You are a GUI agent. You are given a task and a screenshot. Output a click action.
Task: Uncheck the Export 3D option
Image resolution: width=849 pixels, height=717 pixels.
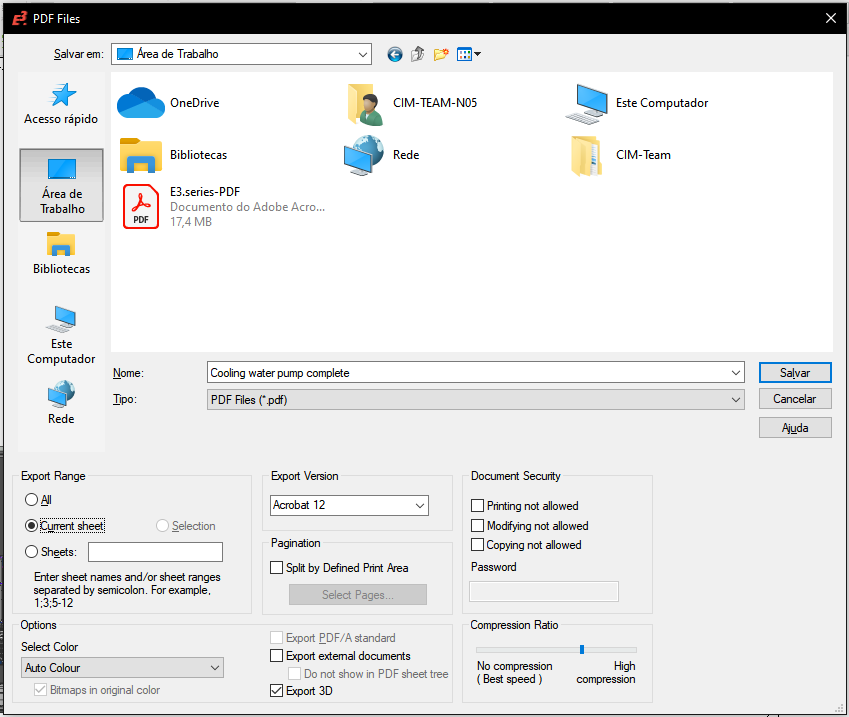coord(277,690)
